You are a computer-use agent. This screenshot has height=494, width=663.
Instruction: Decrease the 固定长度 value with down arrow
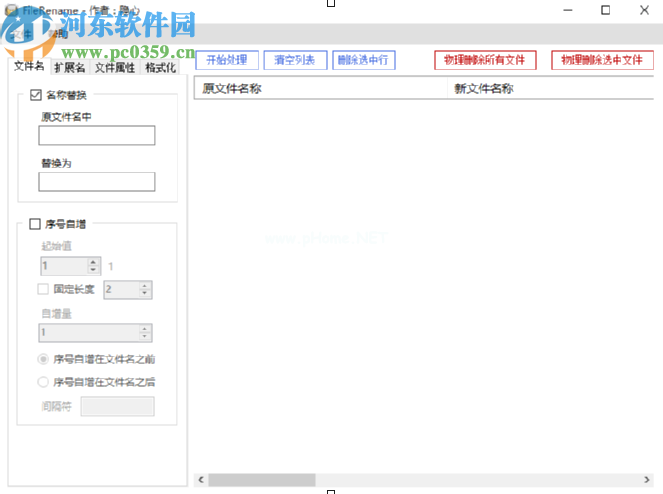145,293
